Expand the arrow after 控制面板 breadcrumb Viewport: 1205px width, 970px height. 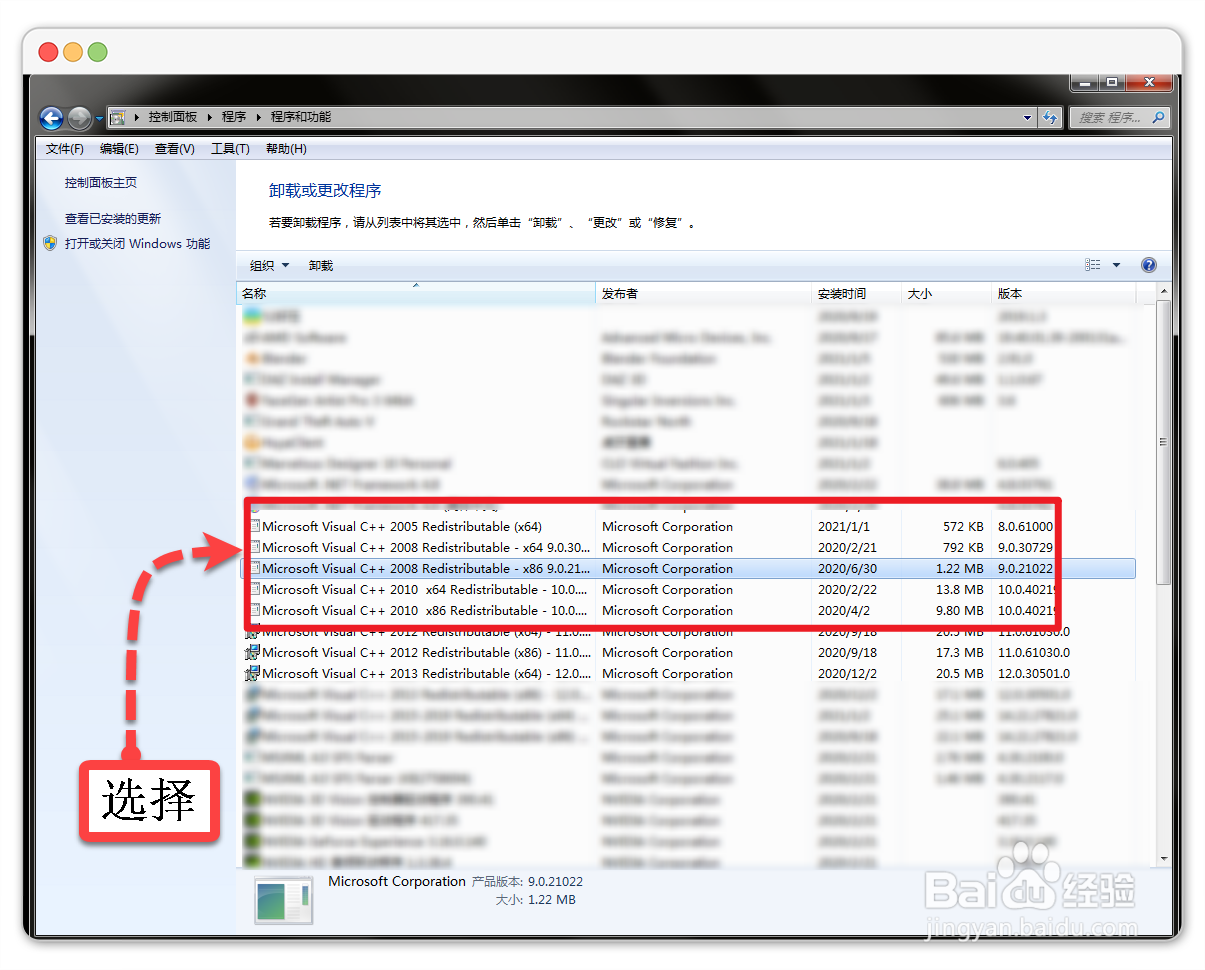(x=210, y=117)
